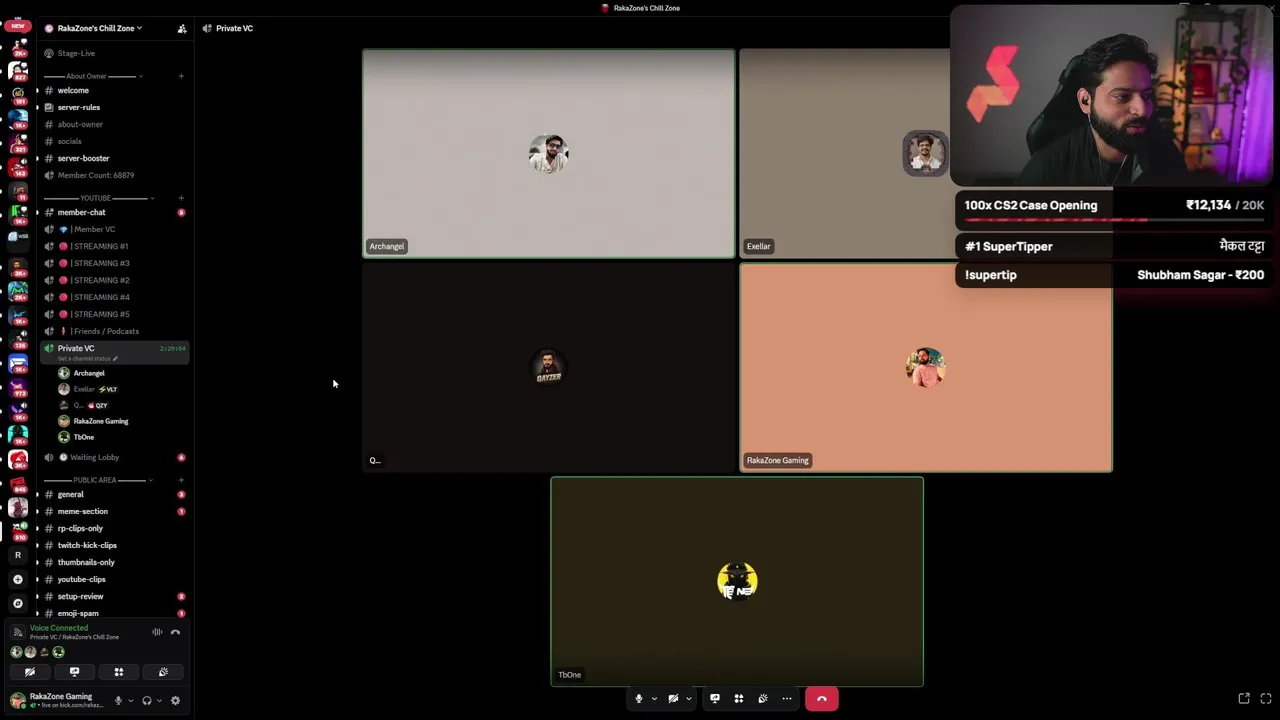The height and width of the screenshot is (720, 1280).
Task: Share screen from Voice Connected panel
Action: coord(74,672)
